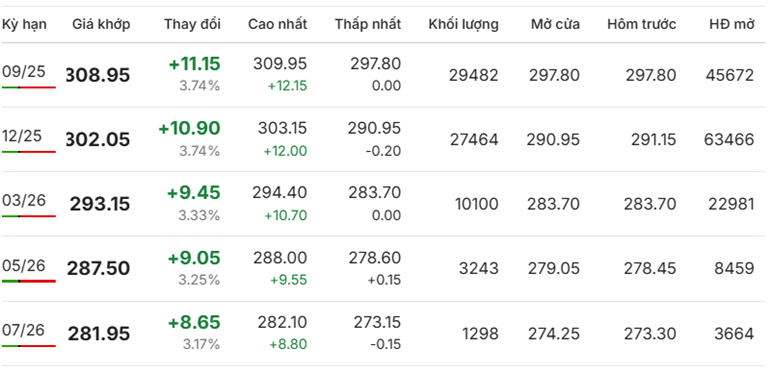The image size is (770, 372).
Task: Click the red-green range bar under 09/25
Action: tap(28, 87)
